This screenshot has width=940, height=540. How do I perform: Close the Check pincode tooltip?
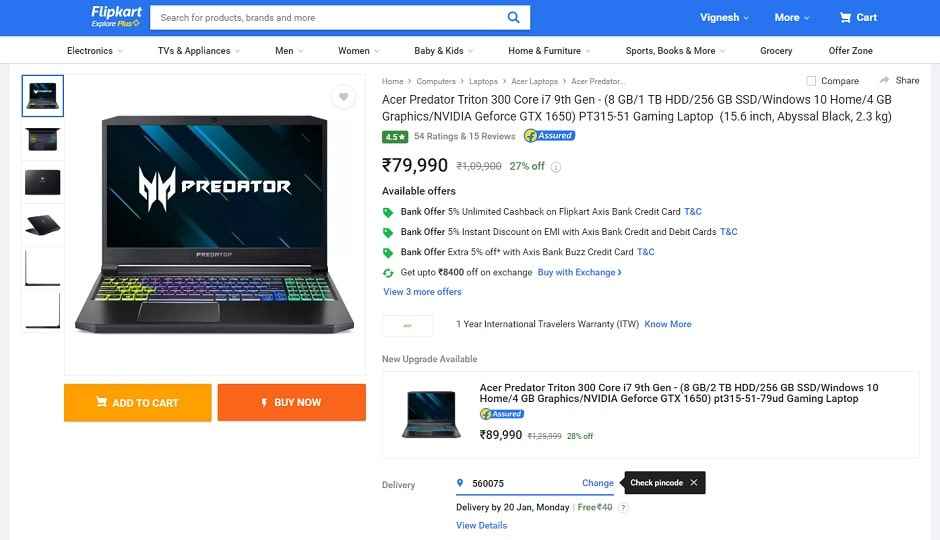(x=694, y=482)
